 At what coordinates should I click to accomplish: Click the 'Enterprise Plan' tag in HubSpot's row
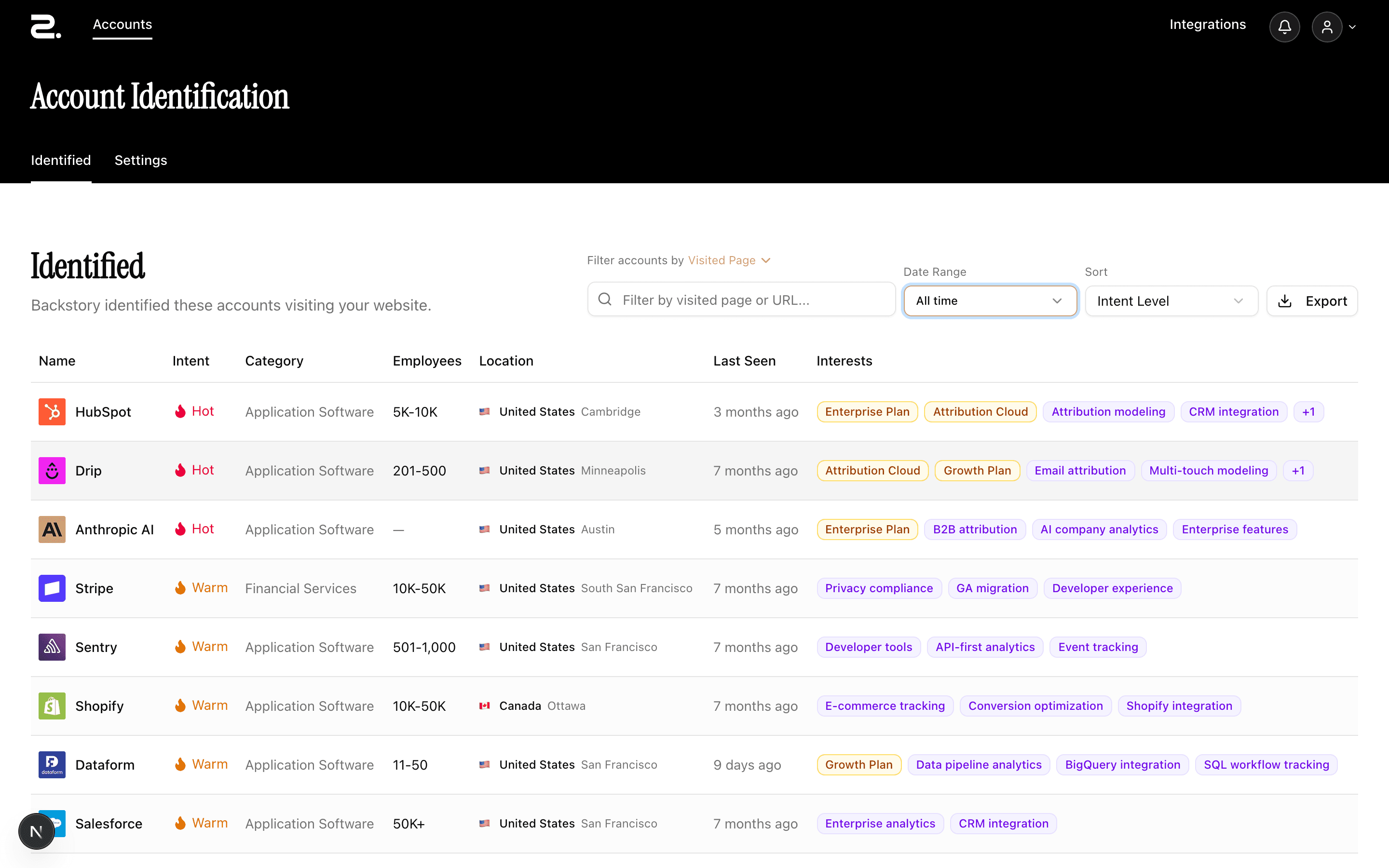point(867,412)
